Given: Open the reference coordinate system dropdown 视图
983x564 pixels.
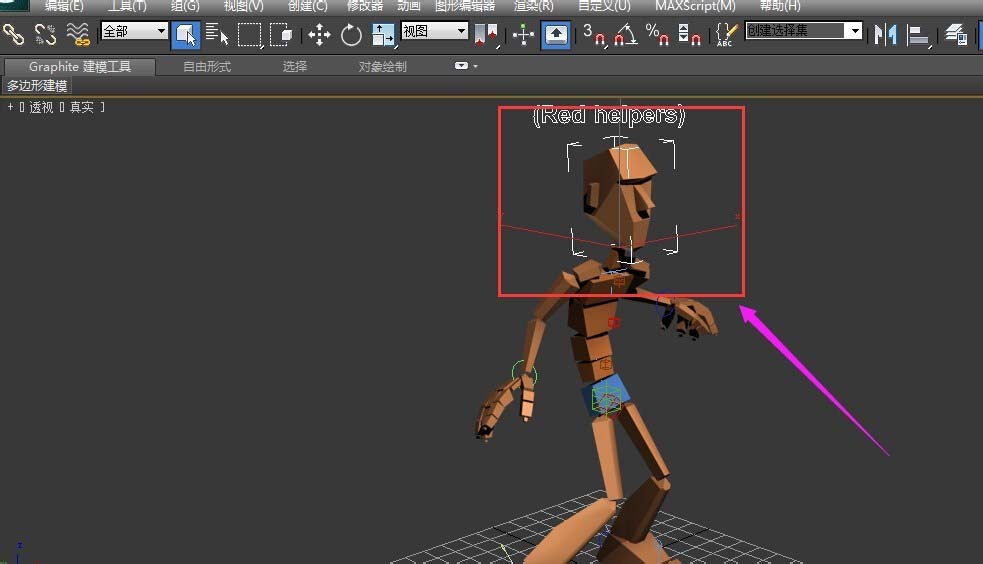Looking at the screenshot, I should click(x=434, y=31).
